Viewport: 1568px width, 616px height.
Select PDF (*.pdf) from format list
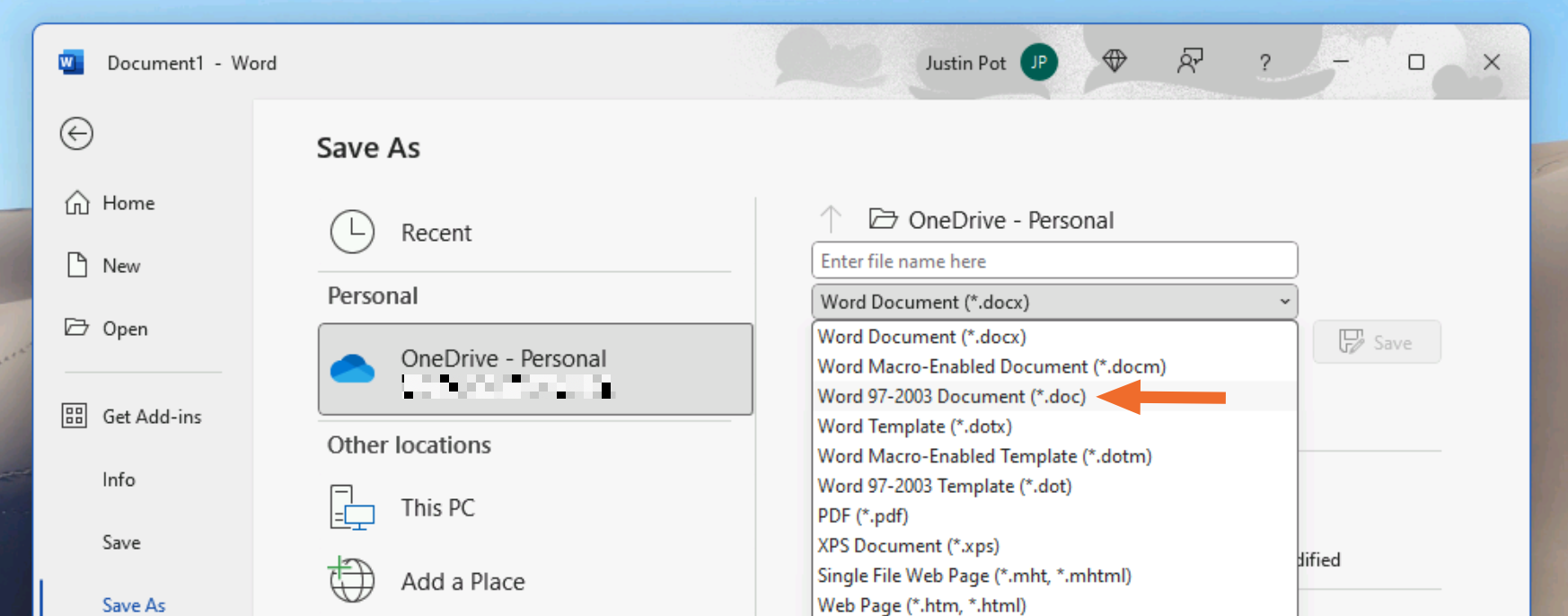863,516
